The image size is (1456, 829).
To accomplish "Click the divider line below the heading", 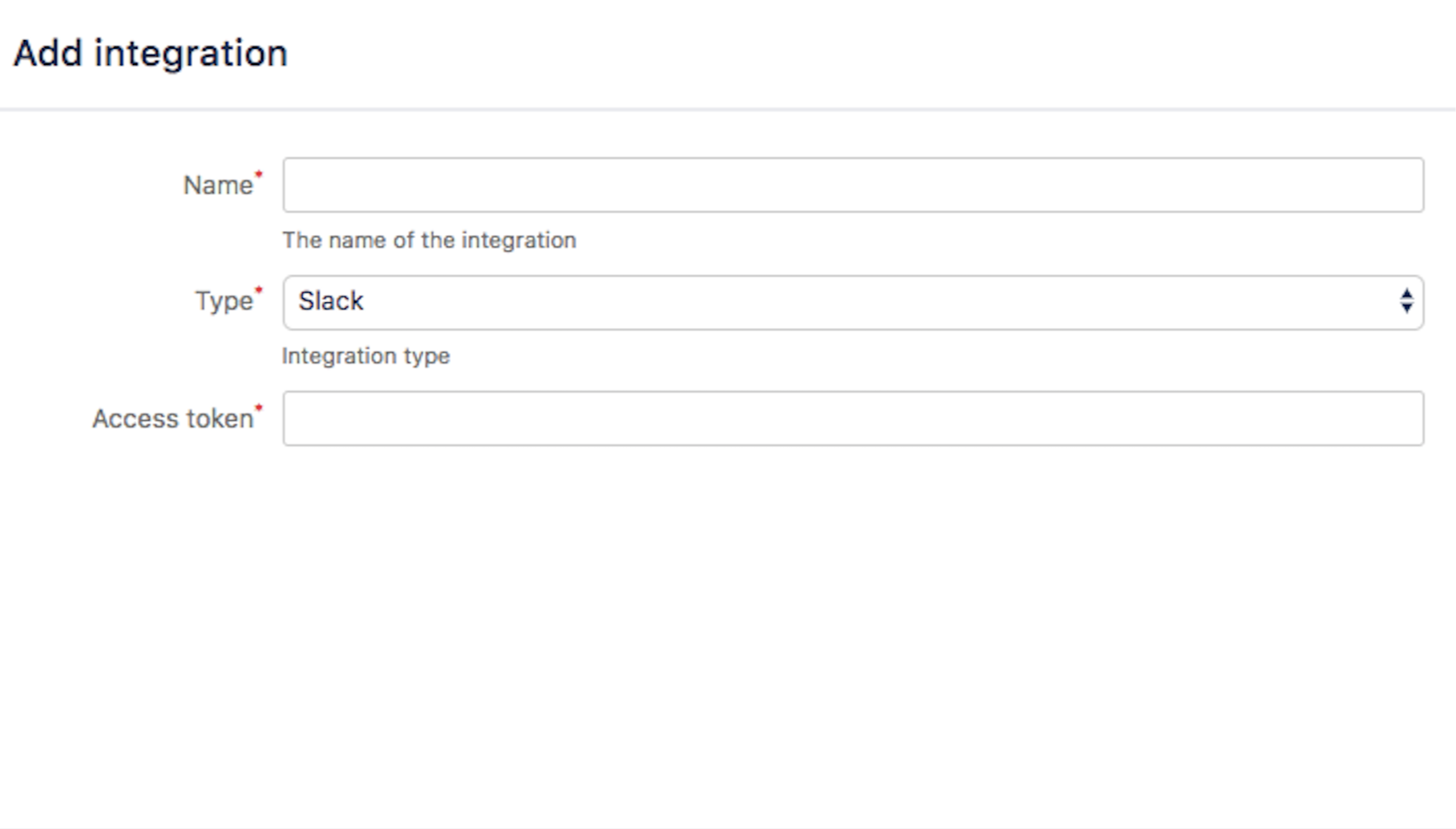I will pos(728,109).
